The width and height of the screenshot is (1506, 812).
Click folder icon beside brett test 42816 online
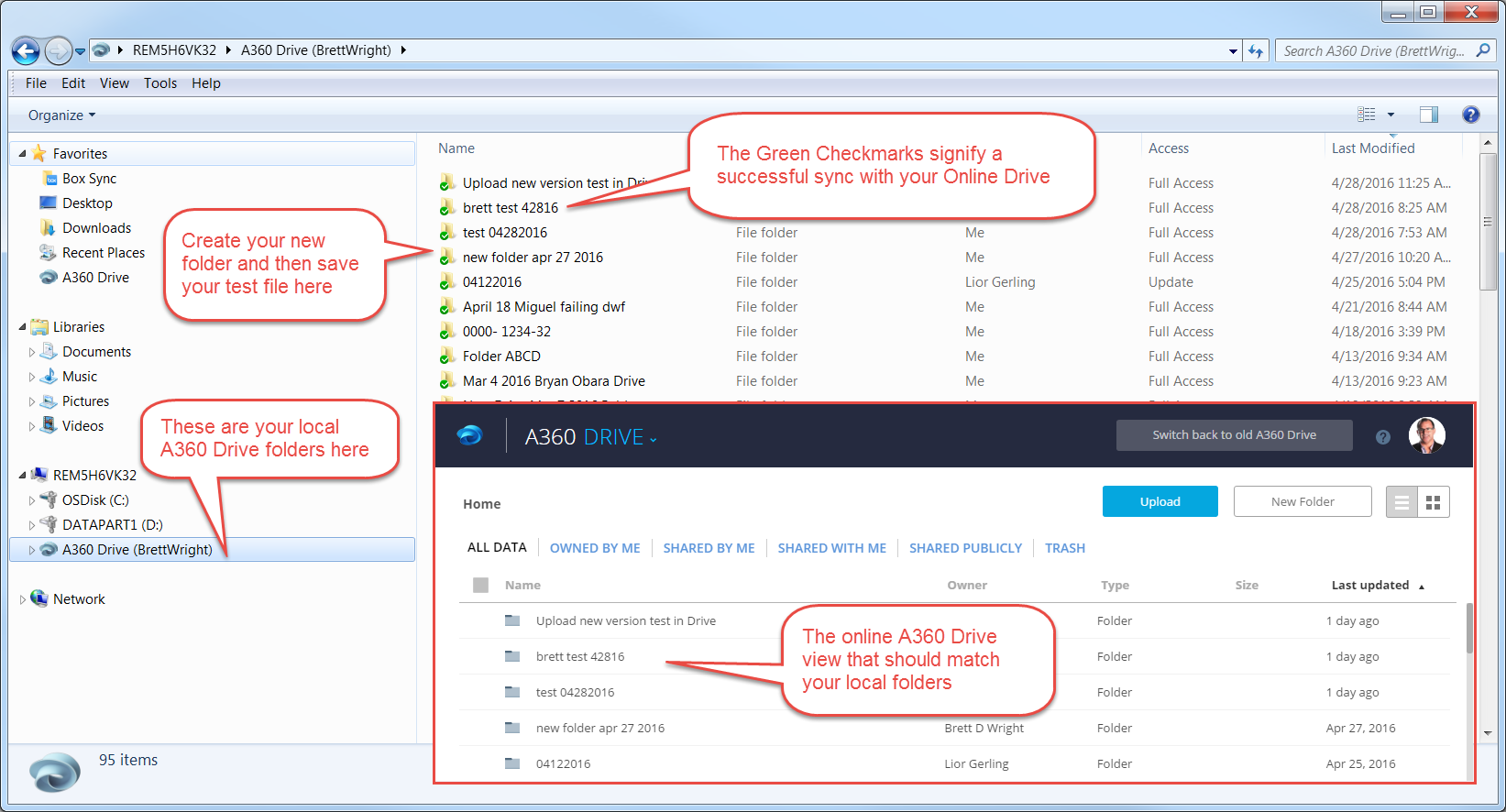pyautogui.click(x=512, y=656)
